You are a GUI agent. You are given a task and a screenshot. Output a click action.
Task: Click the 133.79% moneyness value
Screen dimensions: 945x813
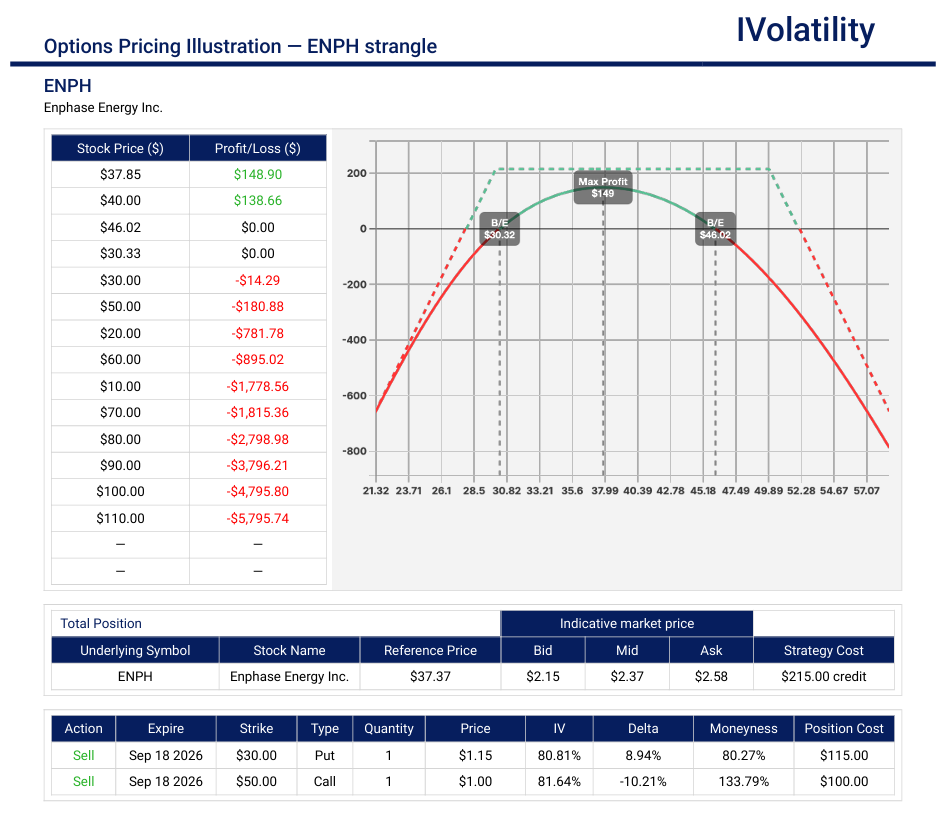pos(744,782)
